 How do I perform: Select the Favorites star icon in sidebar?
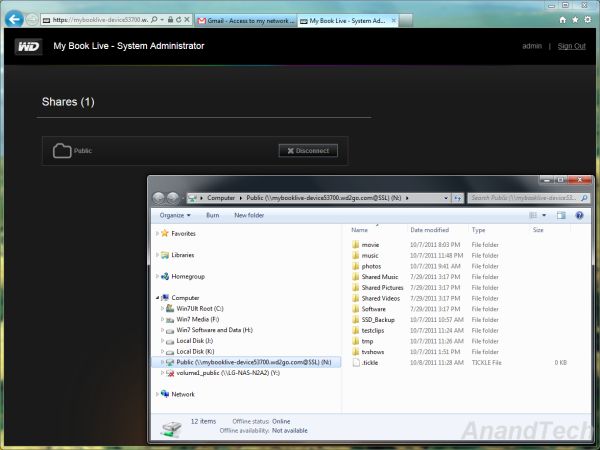click(165, 233)
